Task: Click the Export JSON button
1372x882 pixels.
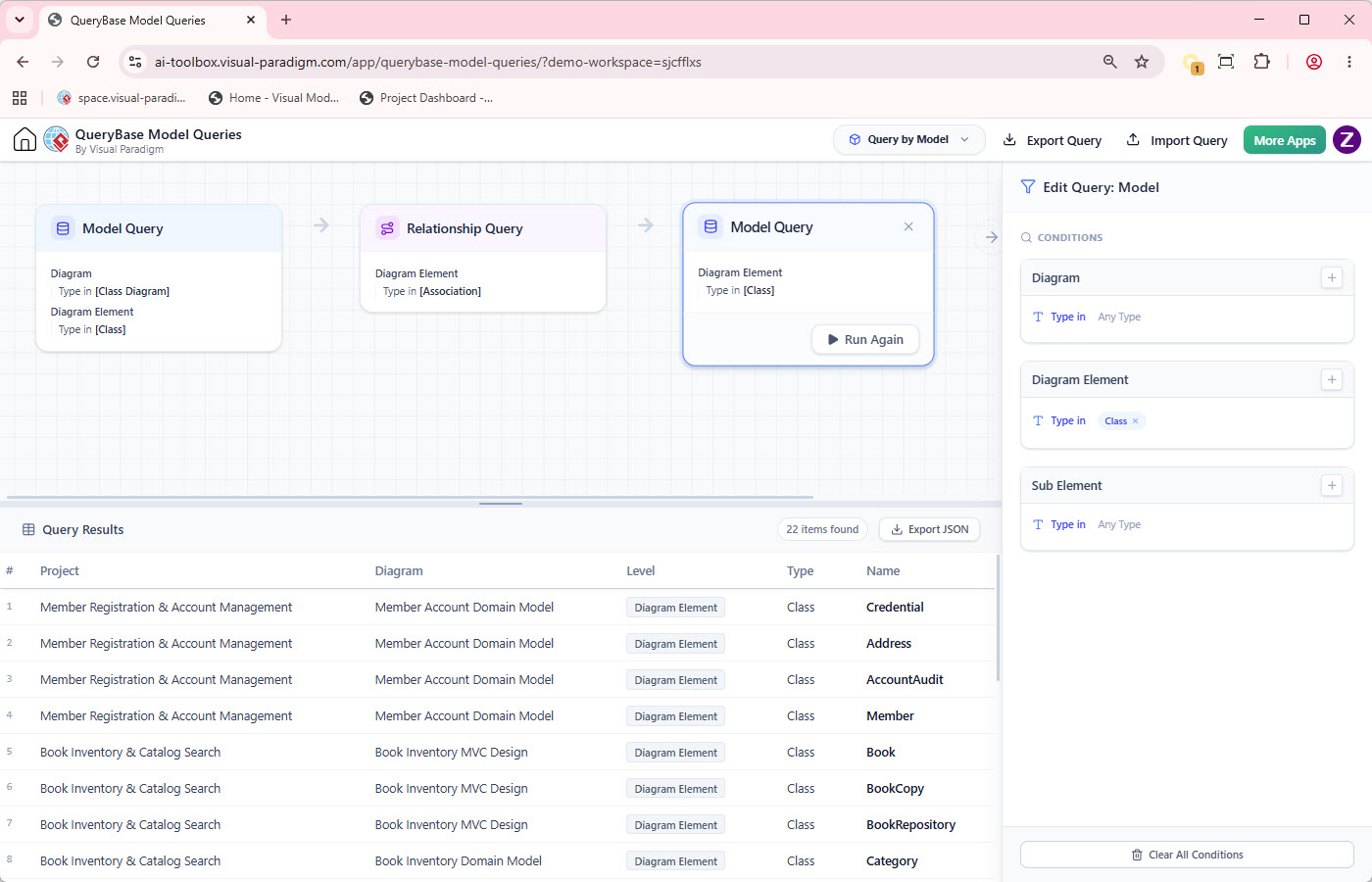Action: pos(929,529)
